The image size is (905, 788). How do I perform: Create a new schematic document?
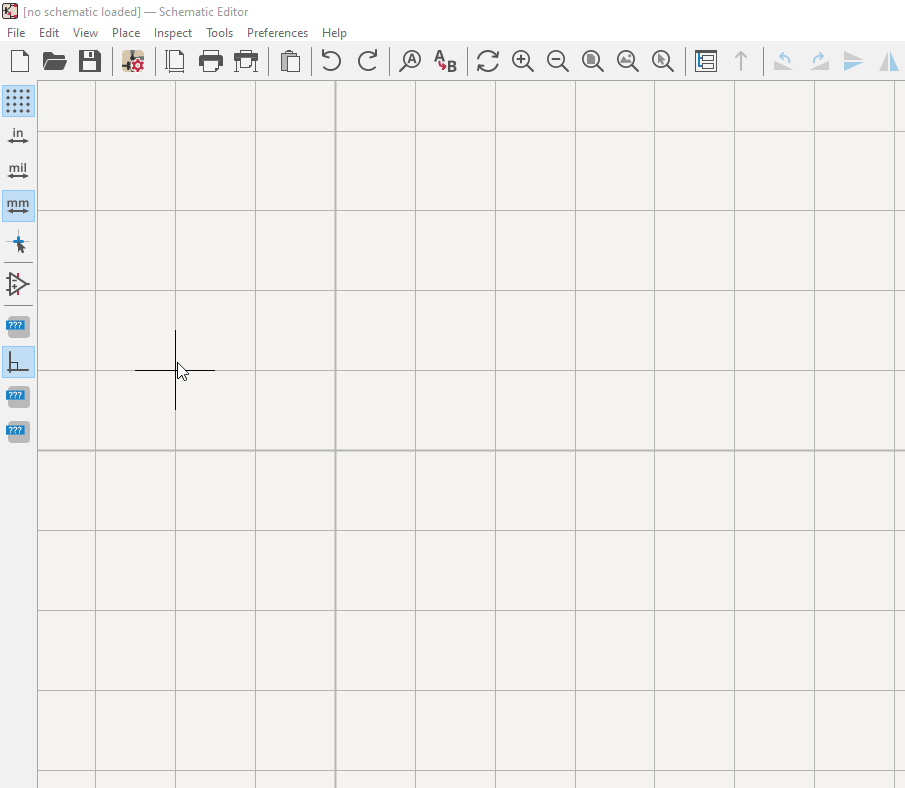point(19,61)
